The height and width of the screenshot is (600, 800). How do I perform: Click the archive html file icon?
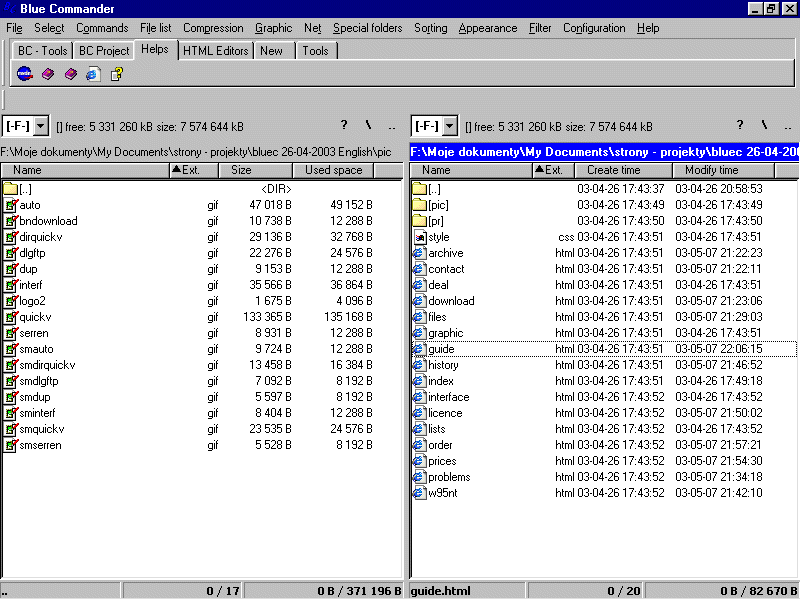419,253
